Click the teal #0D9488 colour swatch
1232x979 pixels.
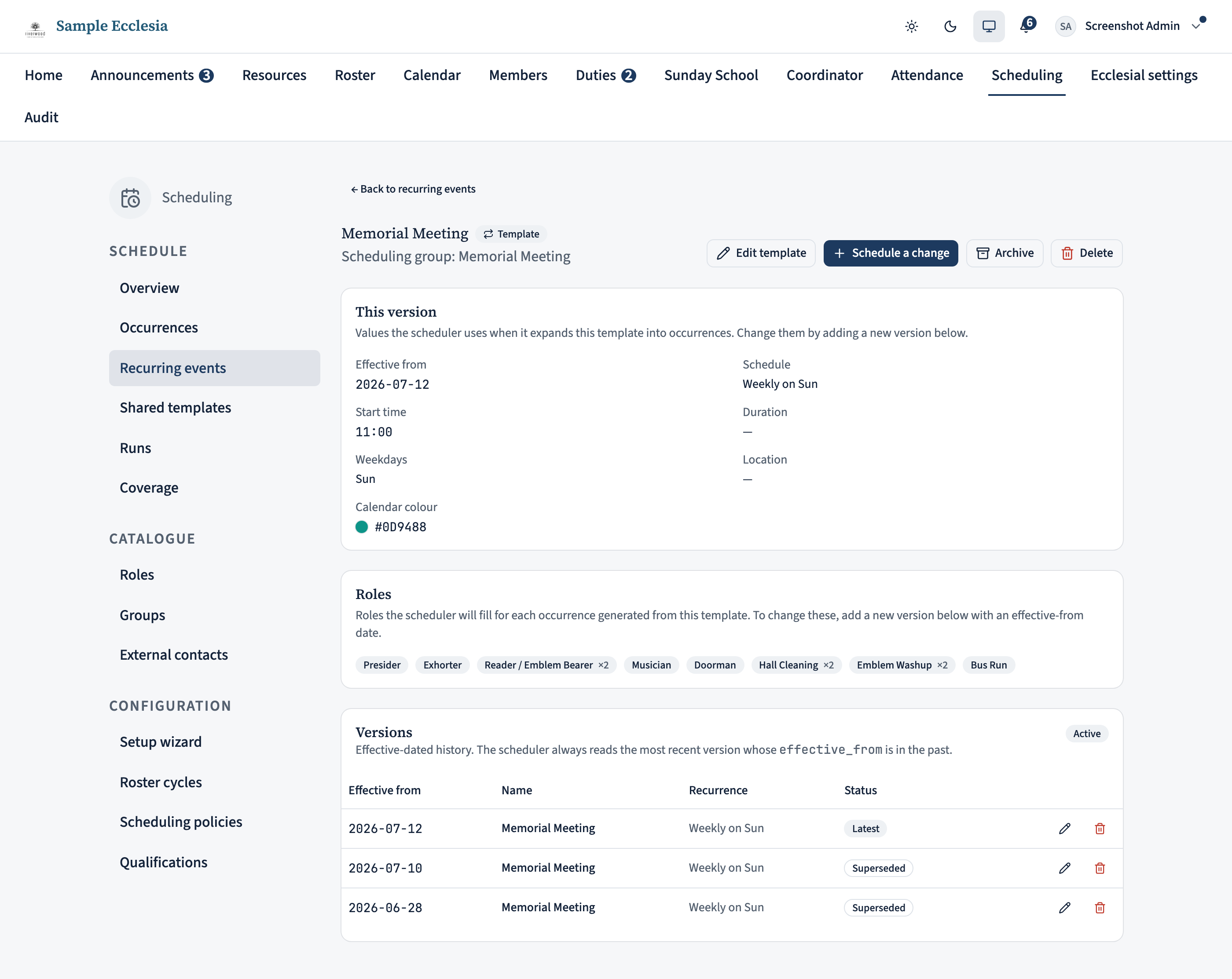pos(362,526)
